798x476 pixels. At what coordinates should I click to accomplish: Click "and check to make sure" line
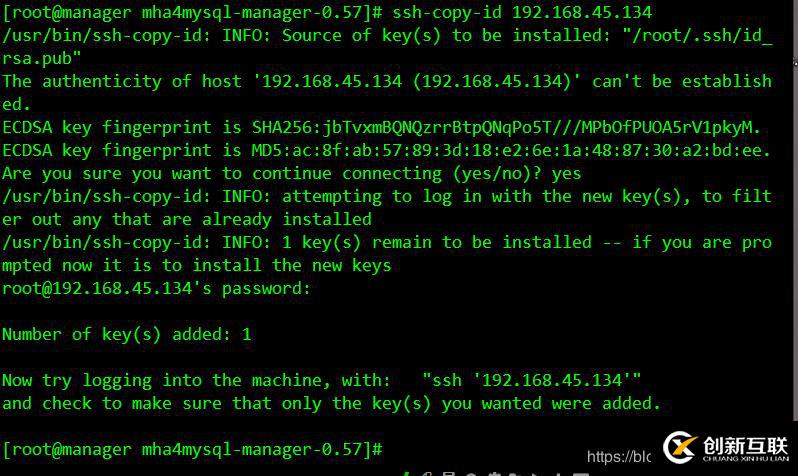[x=116, y=403]
